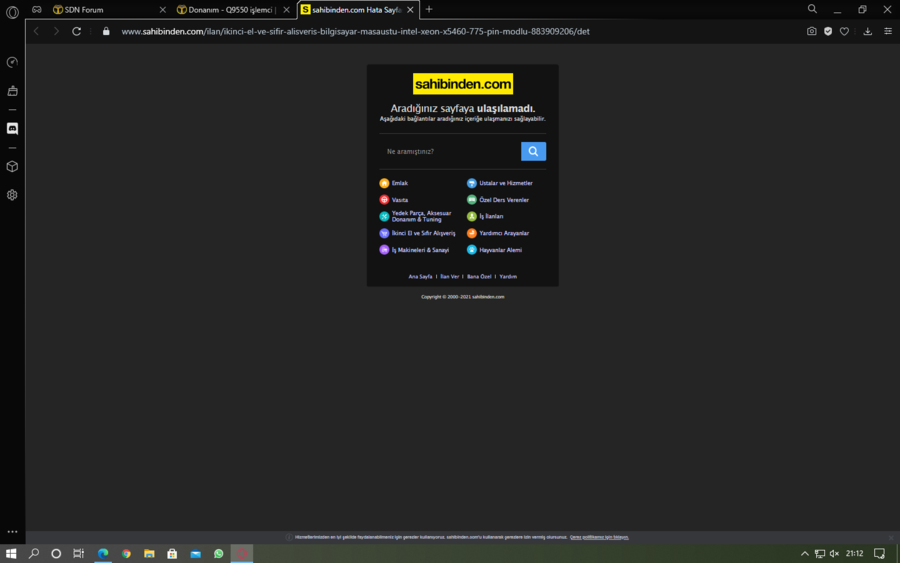Open GX Corner gamepad icon
Viewport: 900px width, 563px height.
[x=37, y=10]
